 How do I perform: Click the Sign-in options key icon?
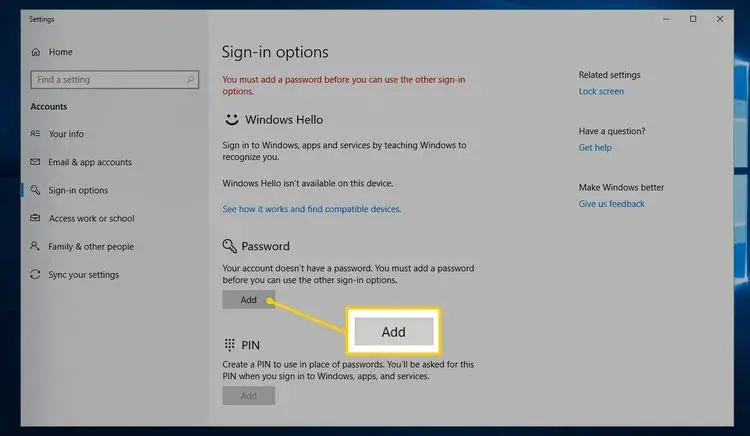tap(35, 190)
